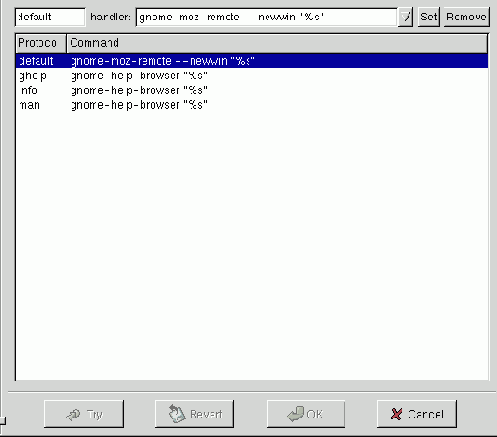Select the default protocol row

click(252, 61)
